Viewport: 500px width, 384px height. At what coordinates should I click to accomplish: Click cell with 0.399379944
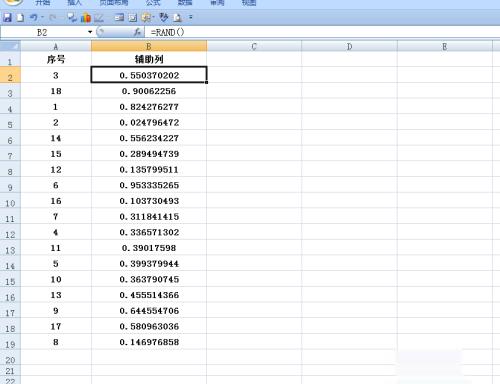[x=149, y=264]
